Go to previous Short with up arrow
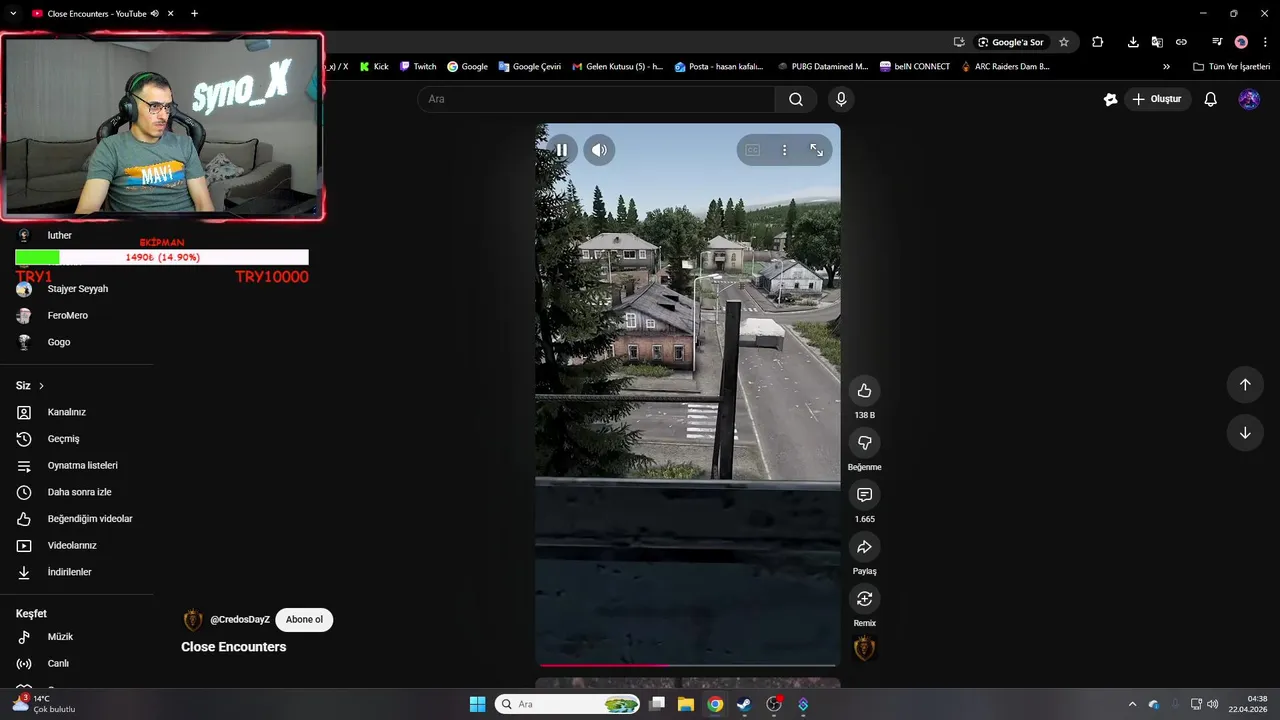Screen dimensions: 1280x720 pyautogui.click(x=1245, y=385)
